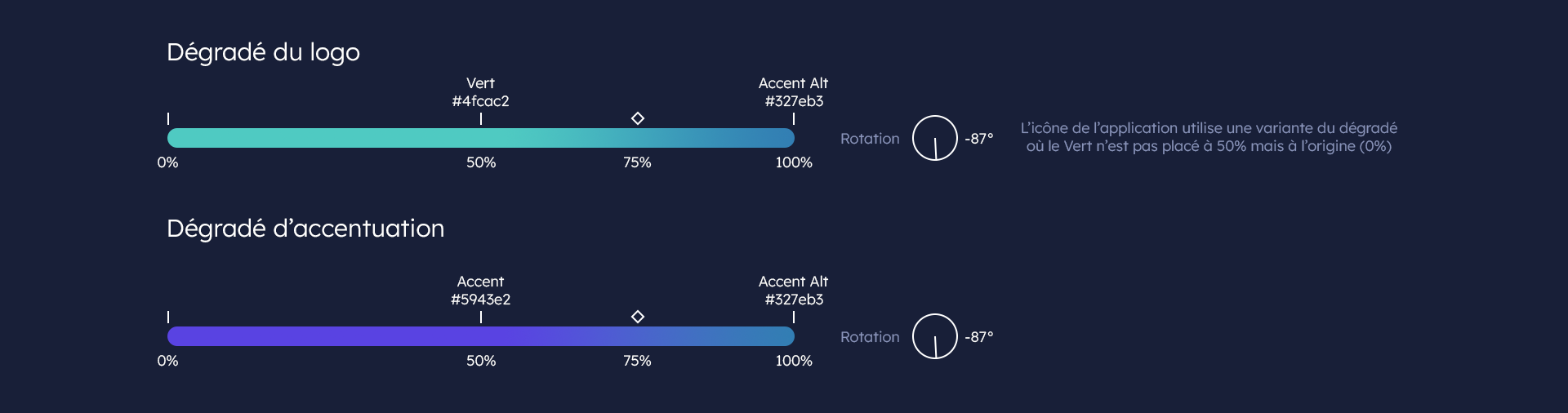Click the accent gradient rotation dial
This screenshot has width=1568, height=413.
(x=934, y=336)
